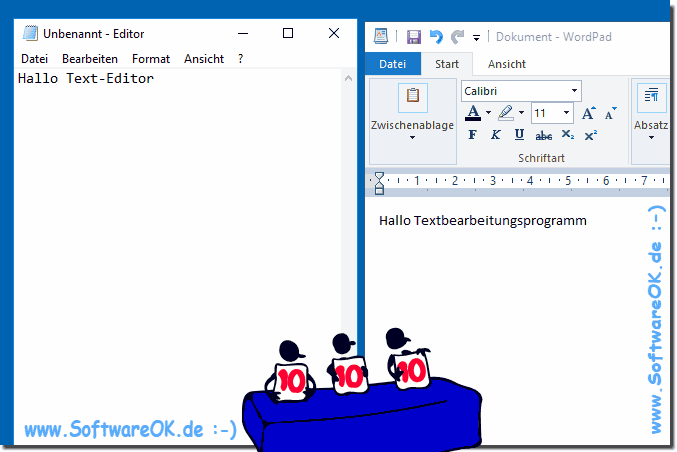Viewport: 677px width, 452px height.
Task: Click the grow font icon
Action: [x=588, y=113]
